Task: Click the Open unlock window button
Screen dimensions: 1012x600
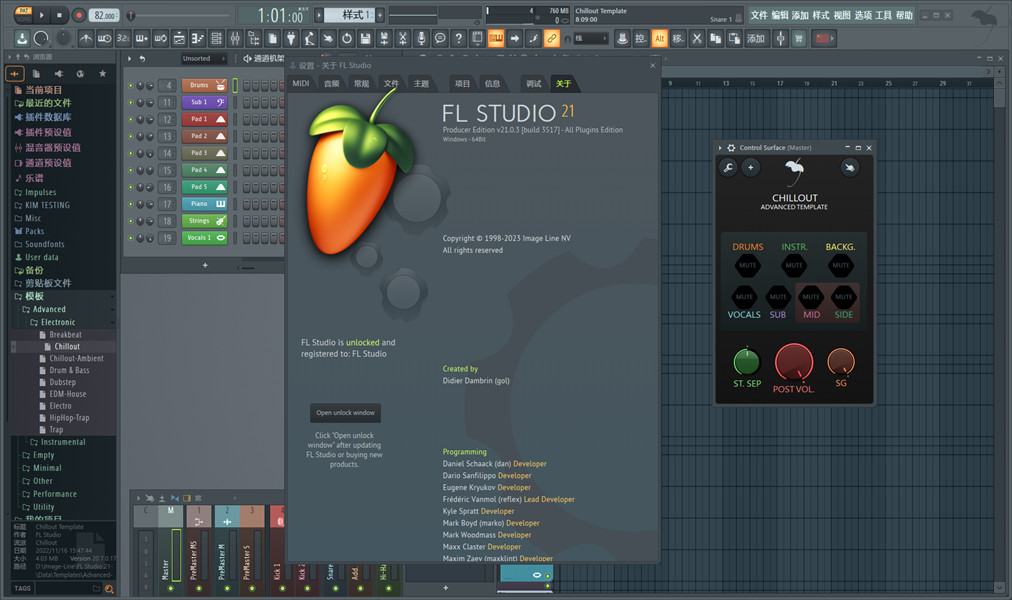Action: click(x=345, y=413)
